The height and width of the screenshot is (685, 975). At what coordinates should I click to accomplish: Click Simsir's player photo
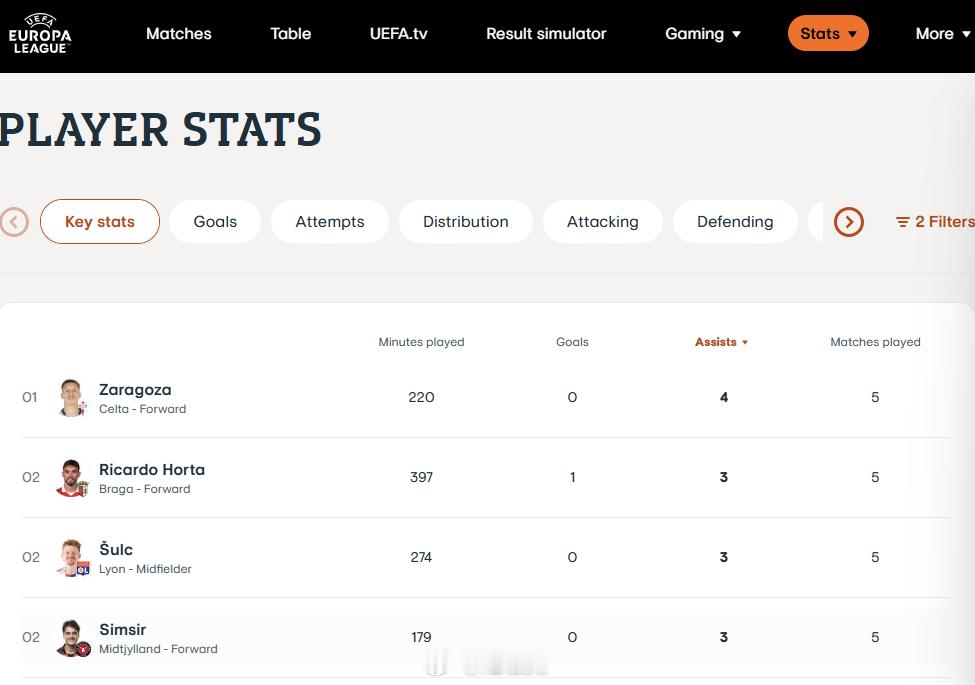tap(73, 638)
